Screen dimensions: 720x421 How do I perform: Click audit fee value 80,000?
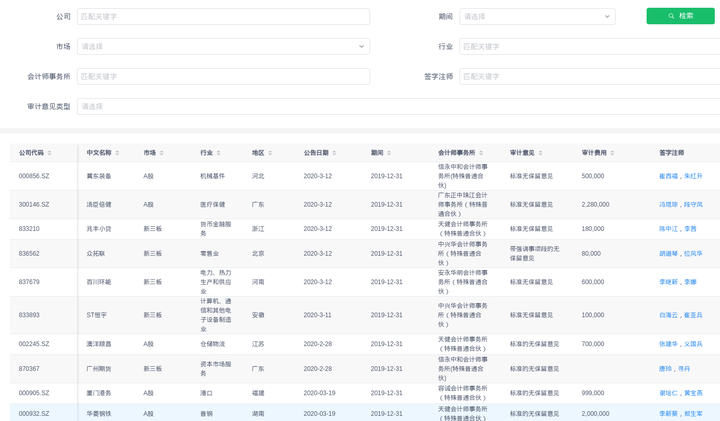point(591,253)
